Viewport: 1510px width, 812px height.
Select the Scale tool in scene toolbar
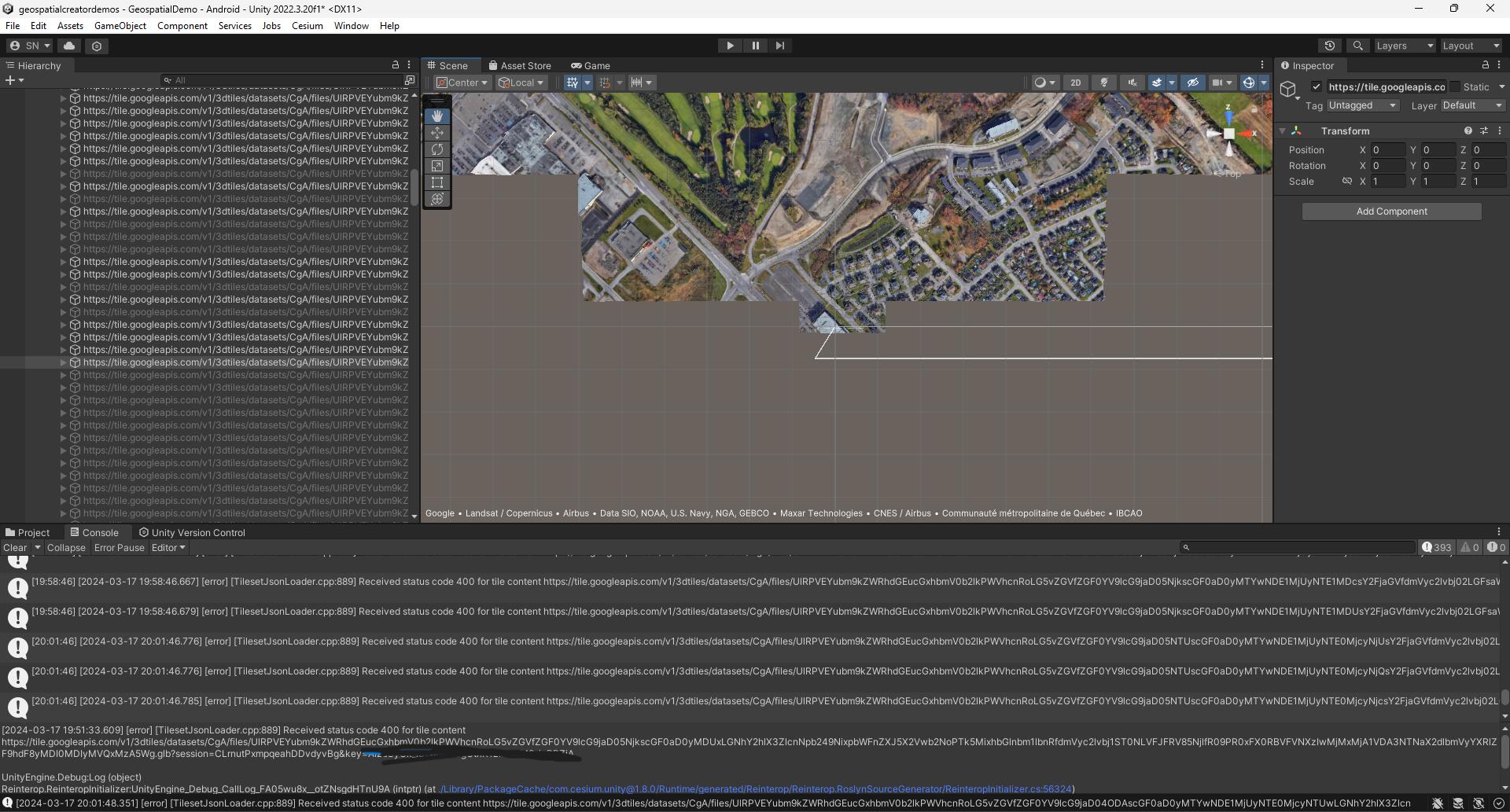pyautogui.click(x=437, y=166)
